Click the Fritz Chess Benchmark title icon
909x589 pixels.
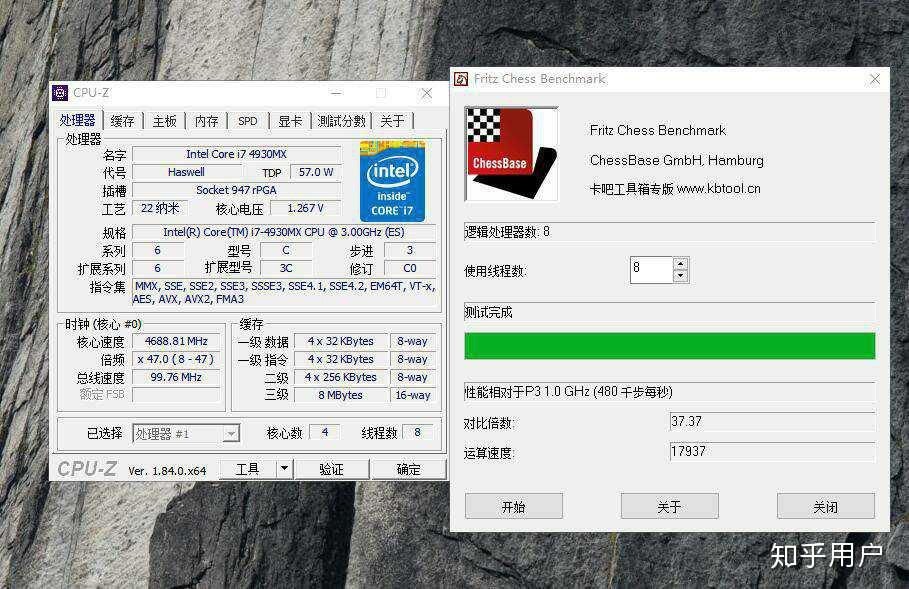pos(461,79)
